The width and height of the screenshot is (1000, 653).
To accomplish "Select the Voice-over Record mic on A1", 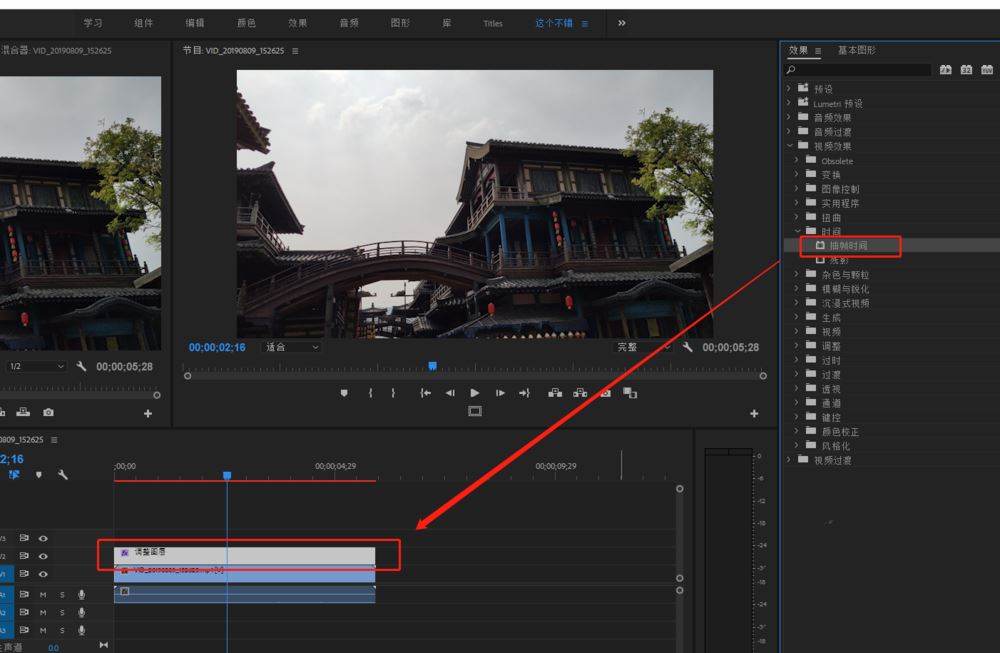I will click(x=80, y=594).
